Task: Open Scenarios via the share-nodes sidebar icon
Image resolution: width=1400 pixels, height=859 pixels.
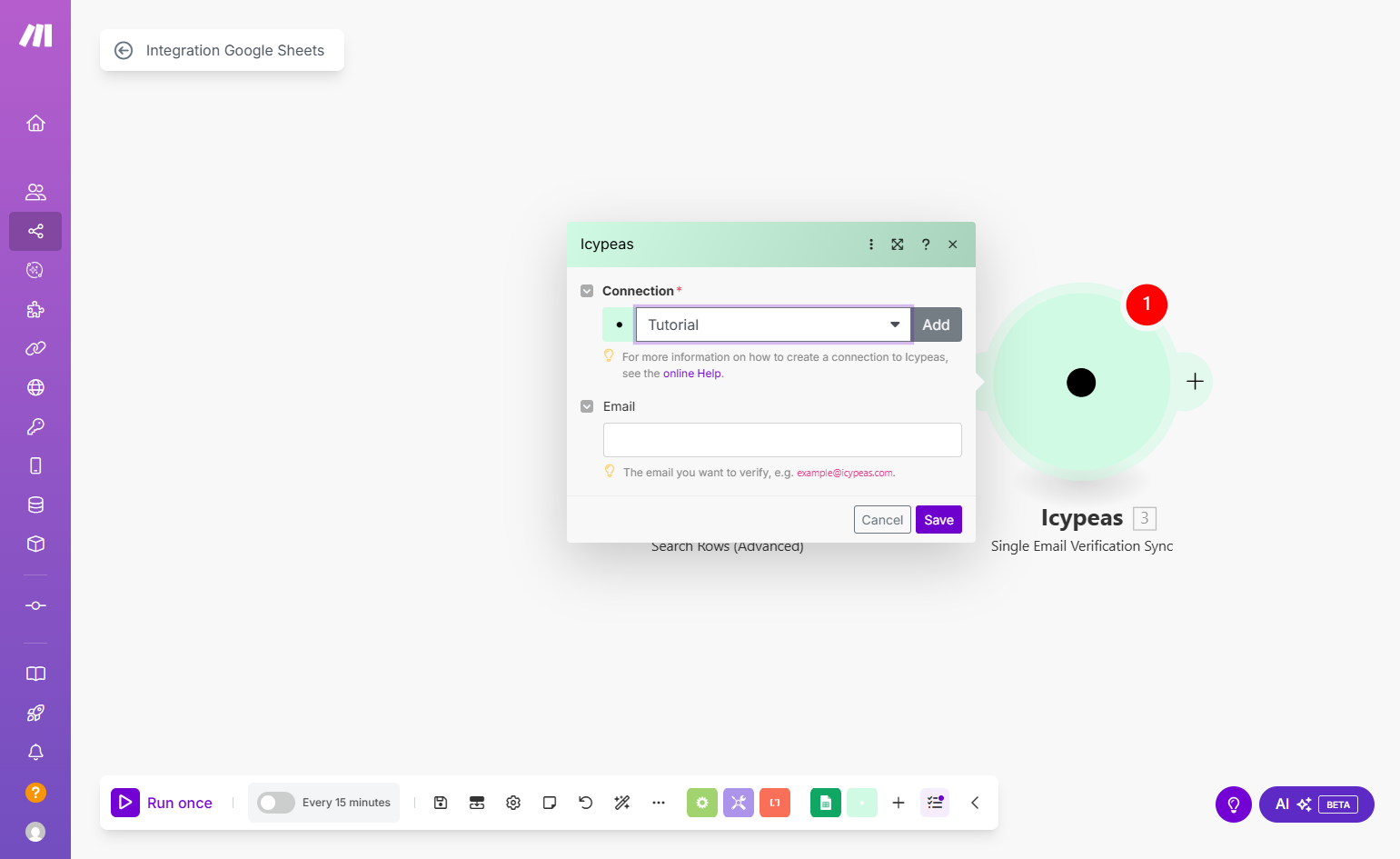Action: point(35,231)
